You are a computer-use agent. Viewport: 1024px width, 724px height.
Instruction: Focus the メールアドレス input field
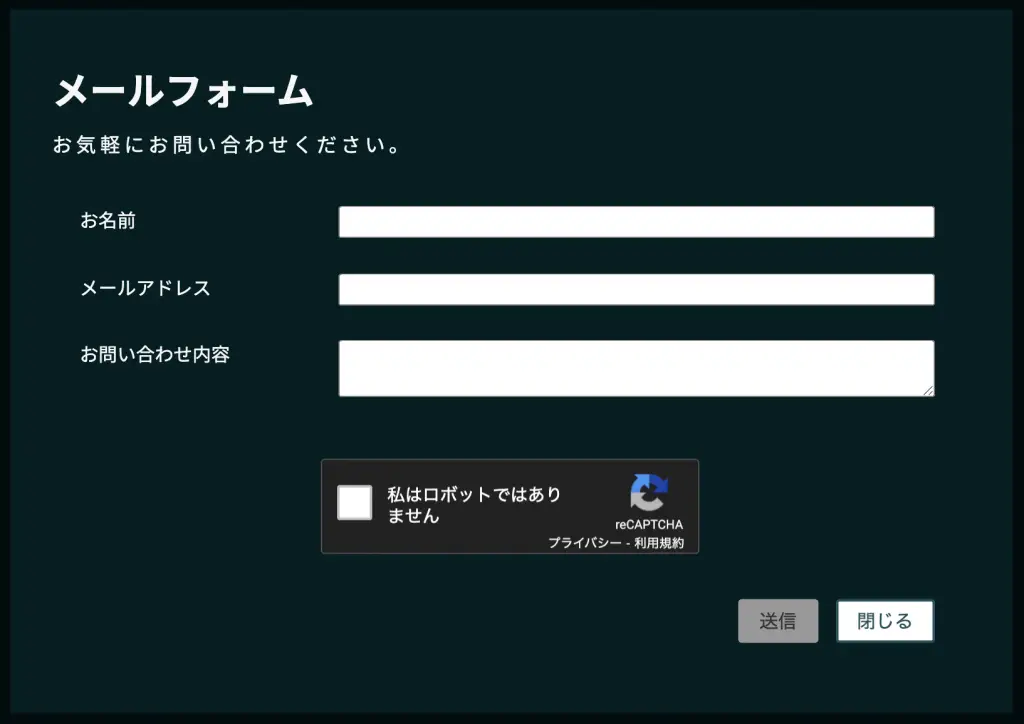pos(636,289)
